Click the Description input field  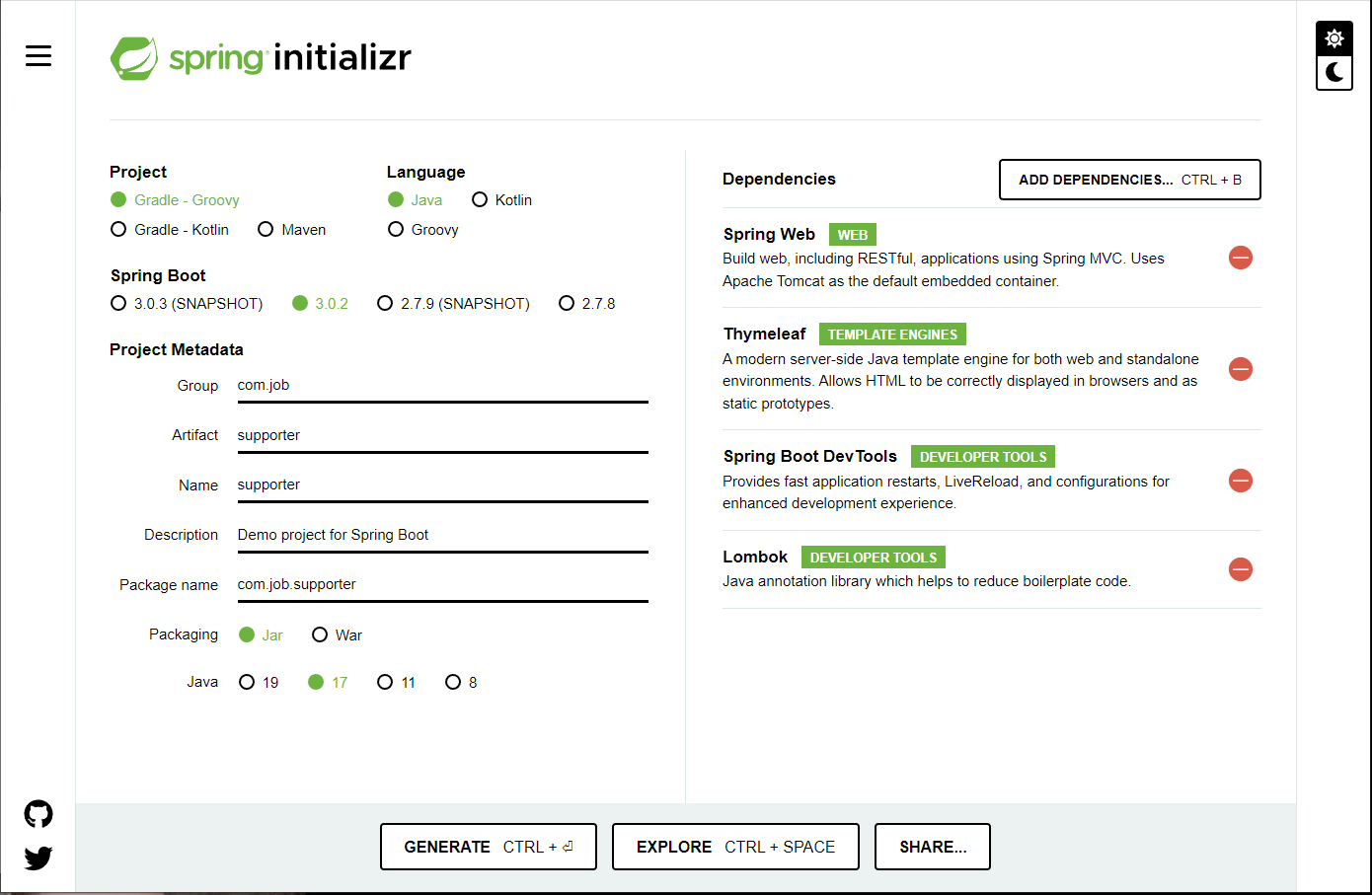pyautogui.click(x=442, y=536)
